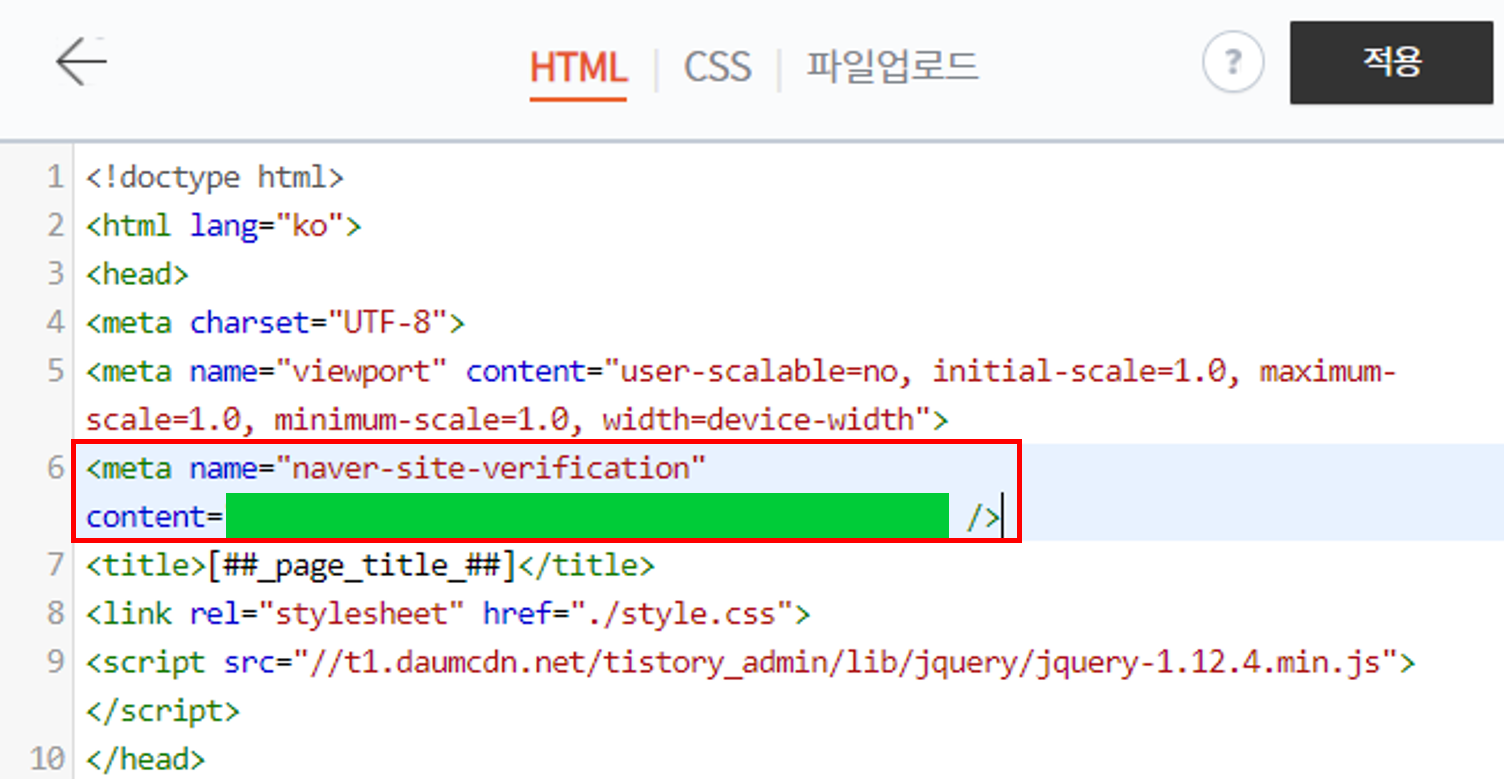The image size is (1504, 779).
Task: Select the link rel="stylesheet" line
Action: click(448, 613)
